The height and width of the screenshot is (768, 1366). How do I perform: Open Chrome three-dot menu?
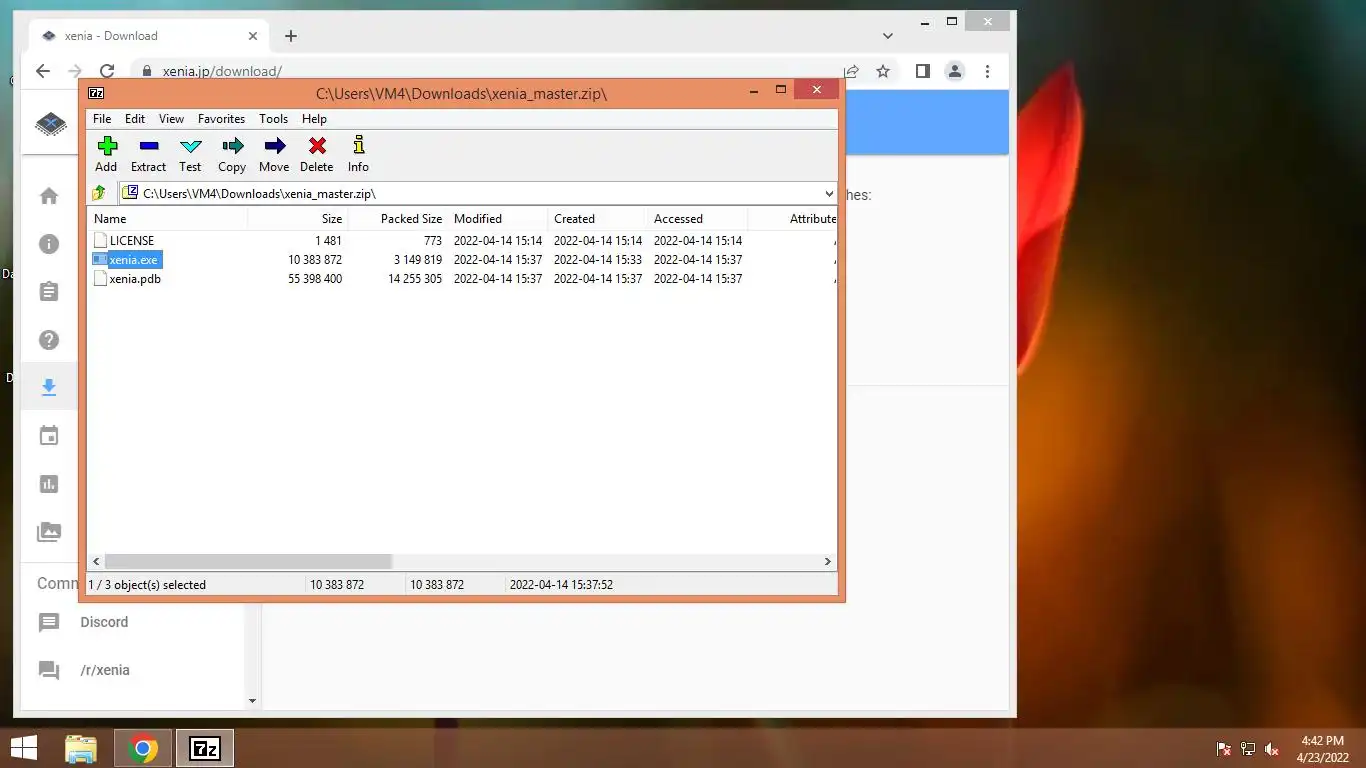point(987,71)
